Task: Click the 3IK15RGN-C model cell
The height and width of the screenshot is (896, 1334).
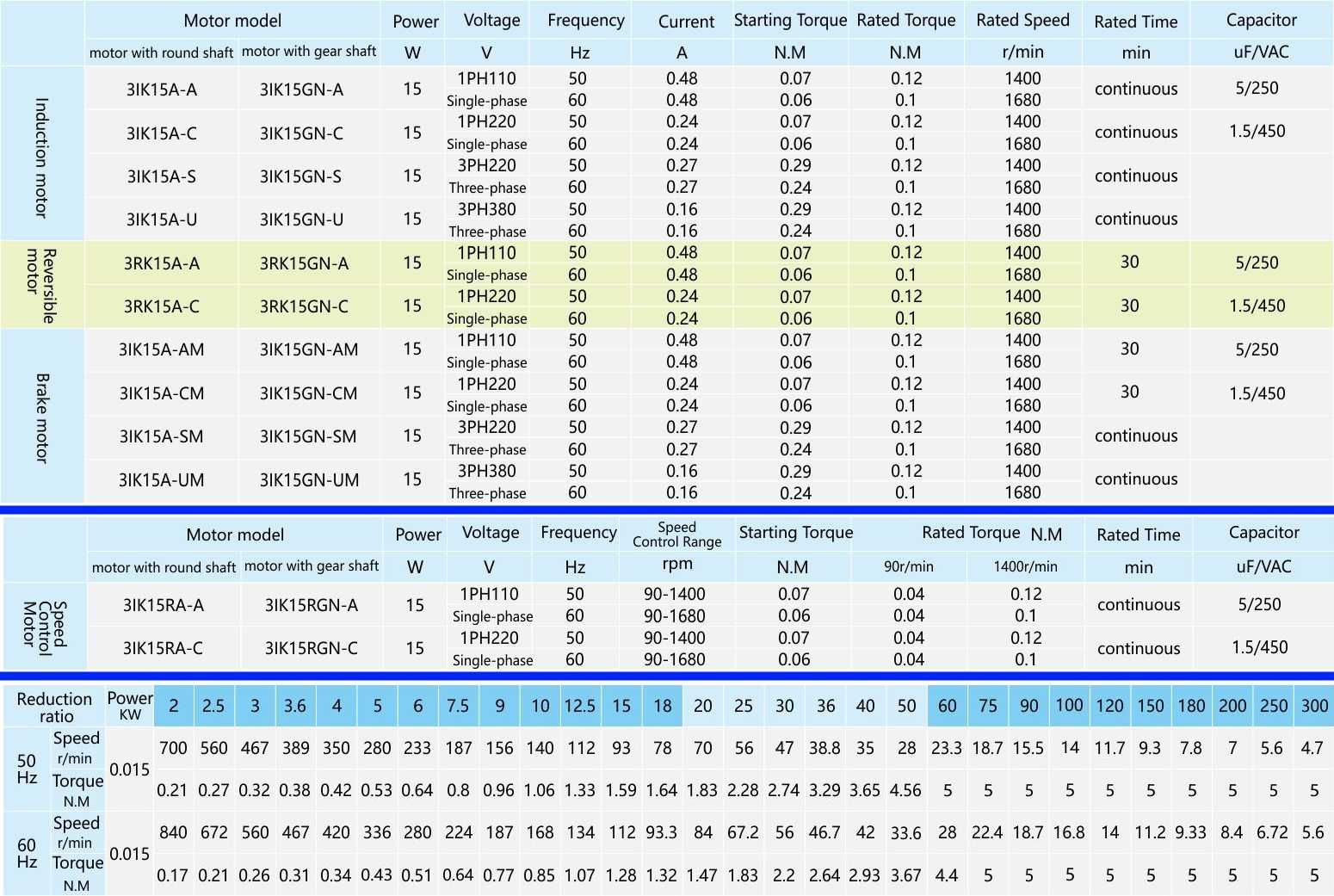Action: [311, 648]
